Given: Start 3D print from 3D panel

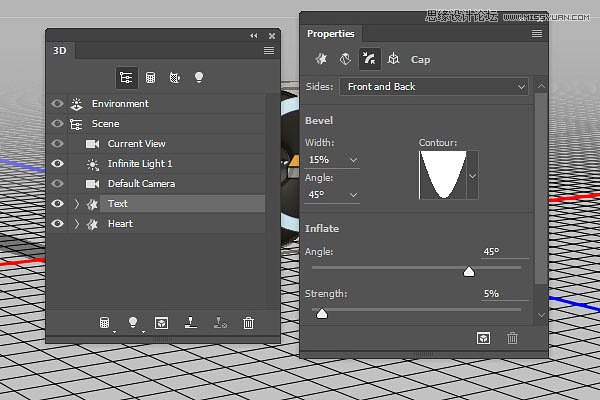Looking at the screenshot, I should (x=191, y=323).
